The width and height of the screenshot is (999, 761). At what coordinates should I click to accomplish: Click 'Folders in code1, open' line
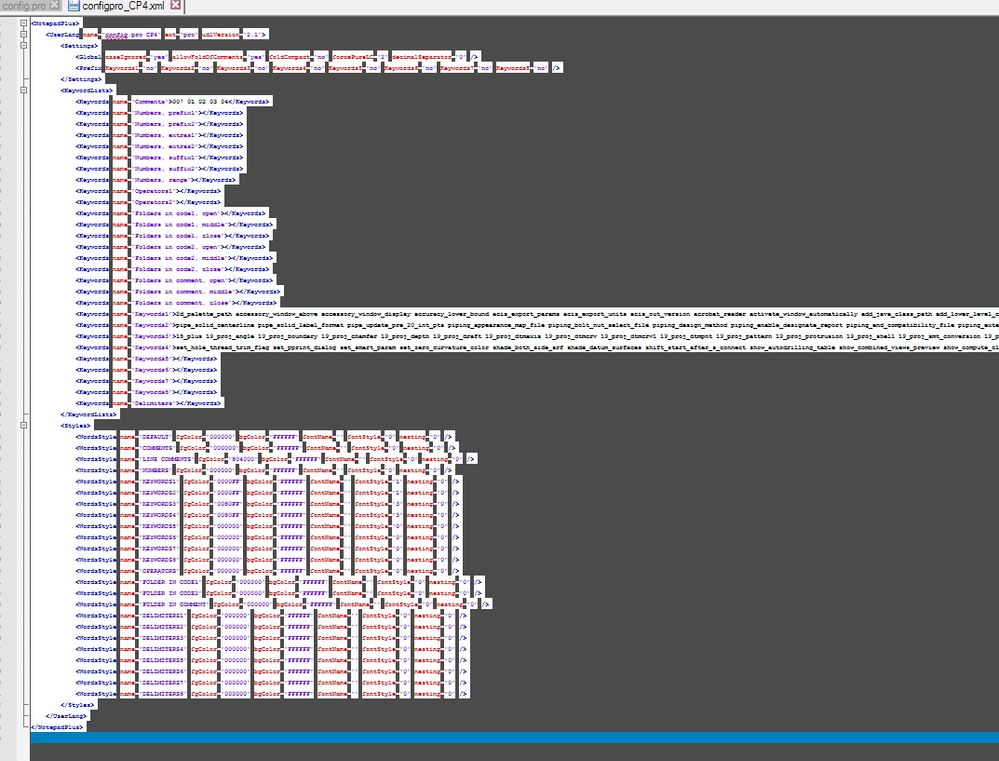[171, 213]
